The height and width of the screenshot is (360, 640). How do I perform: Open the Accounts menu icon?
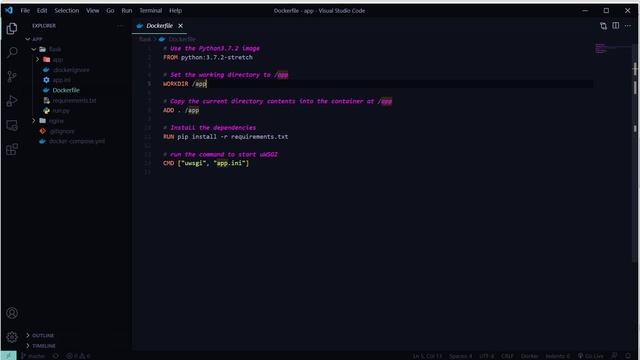[12, 313]
